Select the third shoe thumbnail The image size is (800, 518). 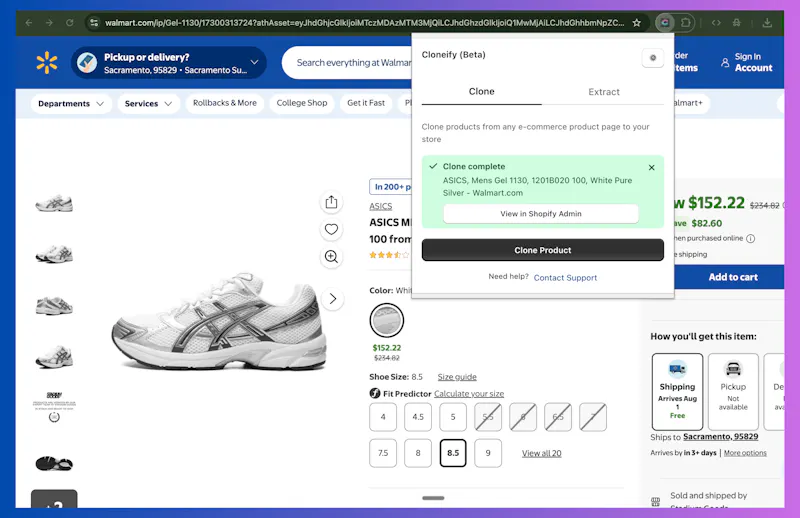click(x=54, y=305)
